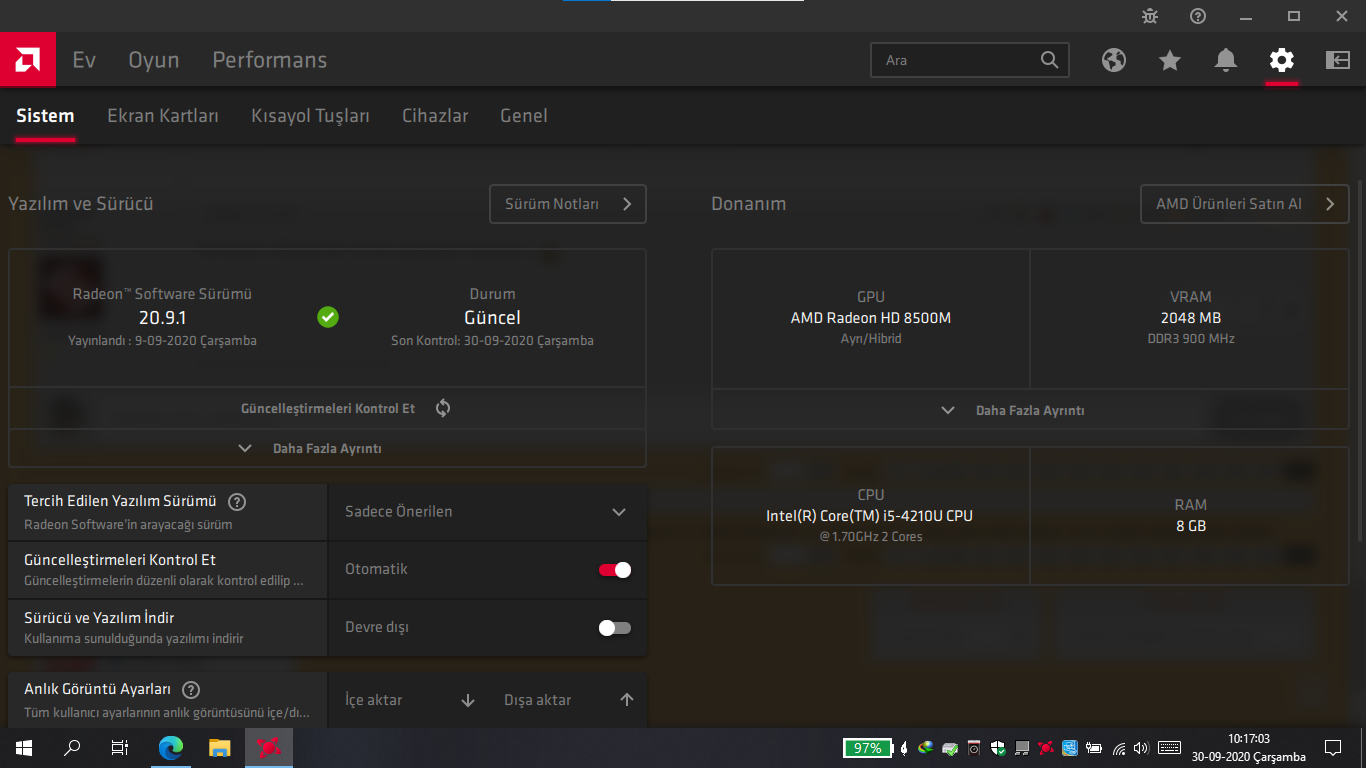Click AMD Ürünleri Satın Al button

pos(1245,204)
